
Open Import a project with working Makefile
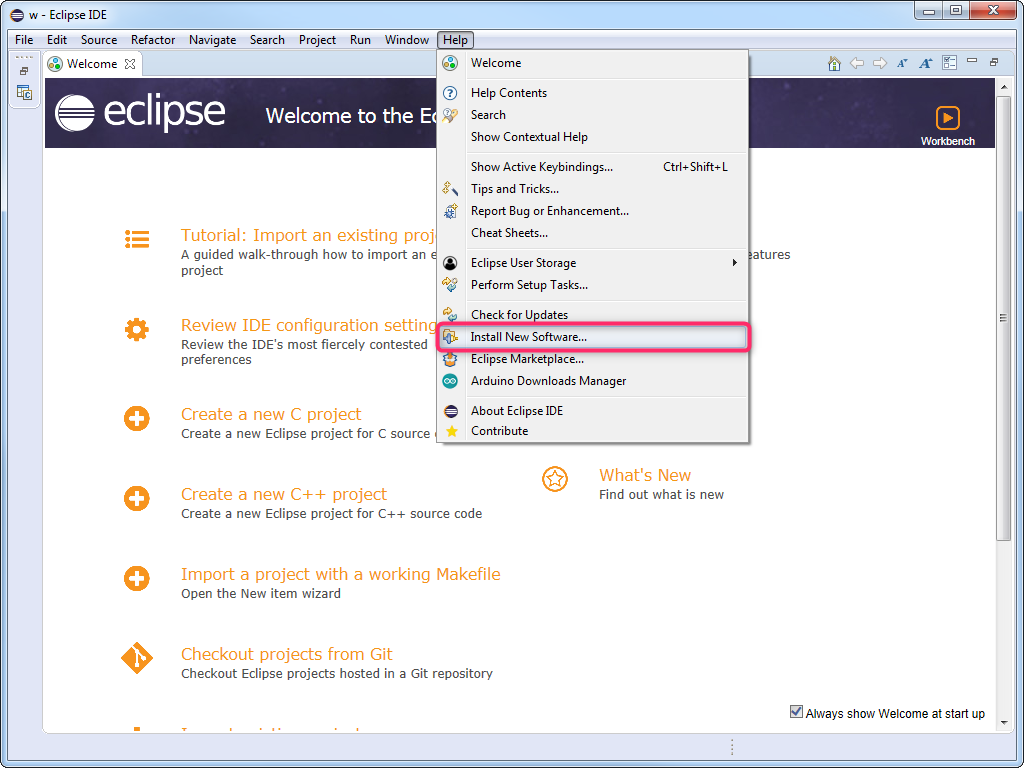(x=341, y=574)
